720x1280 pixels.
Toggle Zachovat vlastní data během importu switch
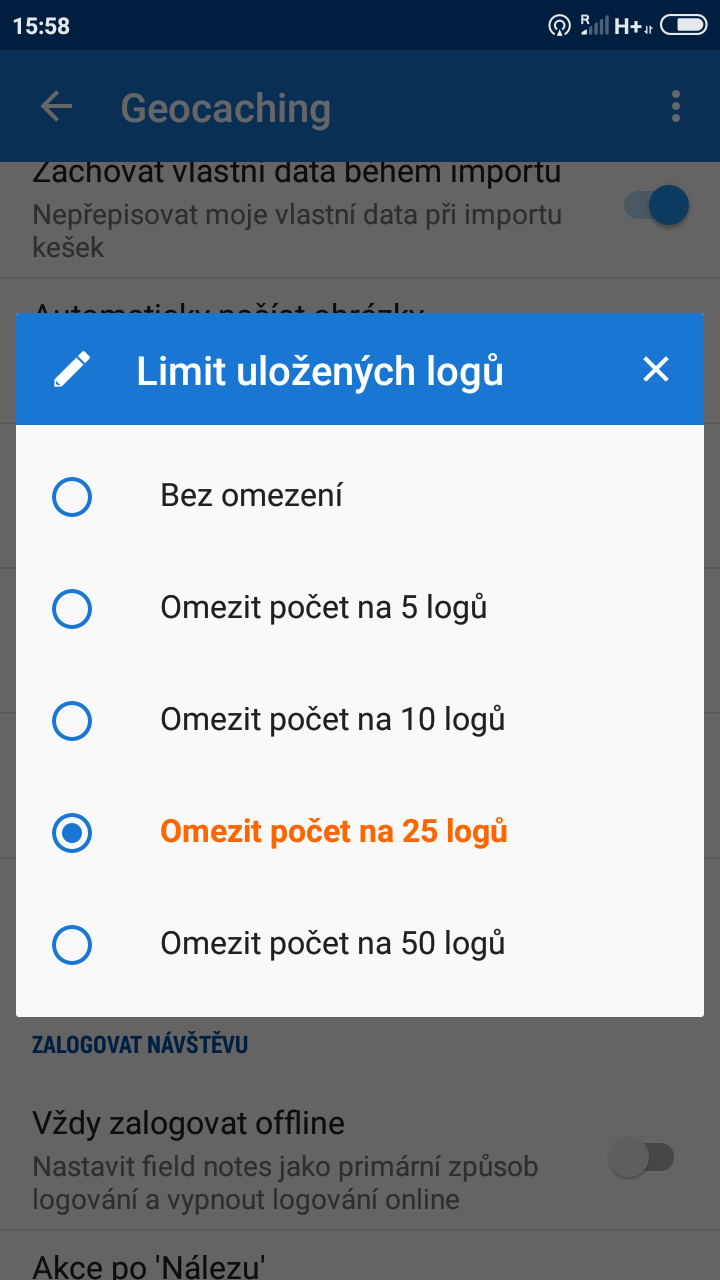tap(657, 206)
